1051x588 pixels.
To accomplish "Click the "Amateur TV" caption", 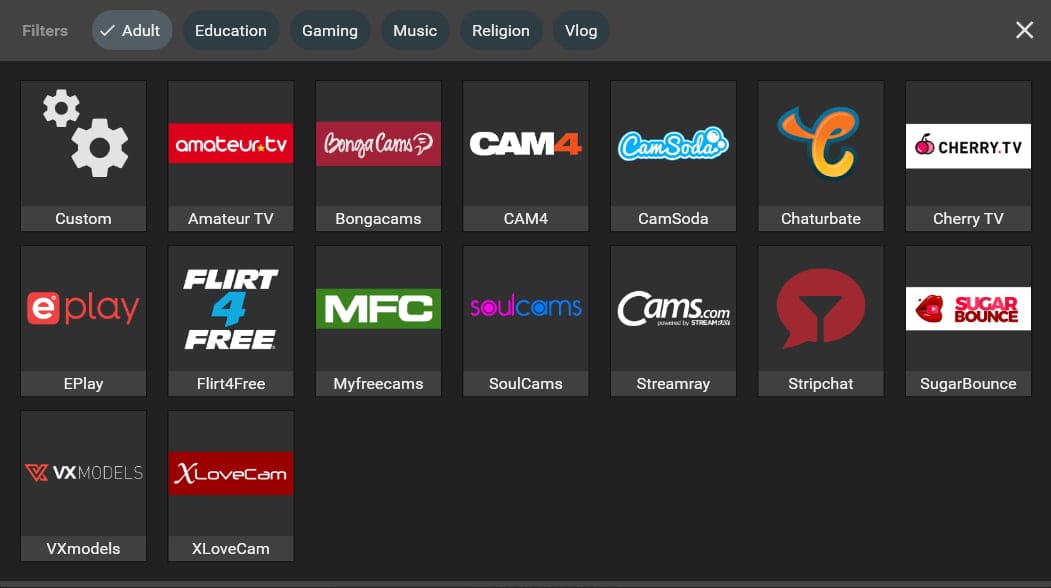I will [x=231, y=219].
